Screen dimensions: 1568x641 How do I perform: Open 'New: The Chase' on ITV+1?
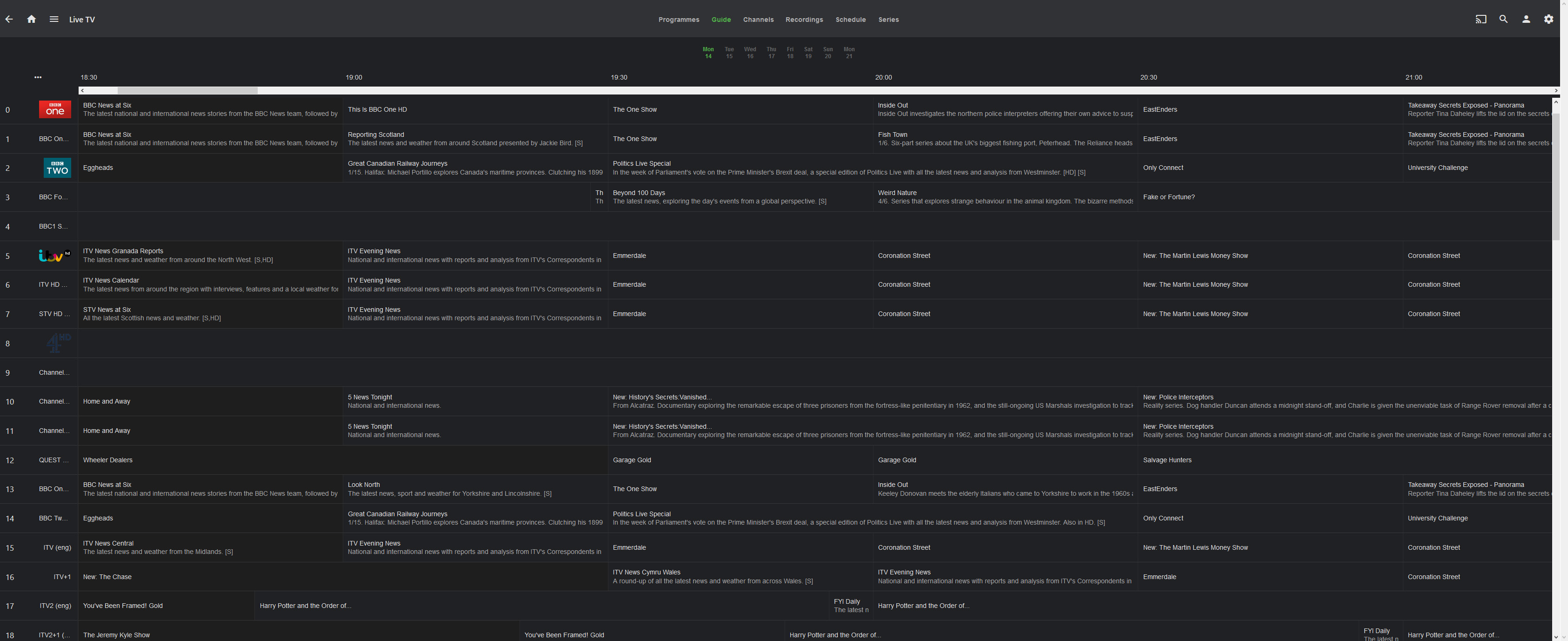pos(343,577)
